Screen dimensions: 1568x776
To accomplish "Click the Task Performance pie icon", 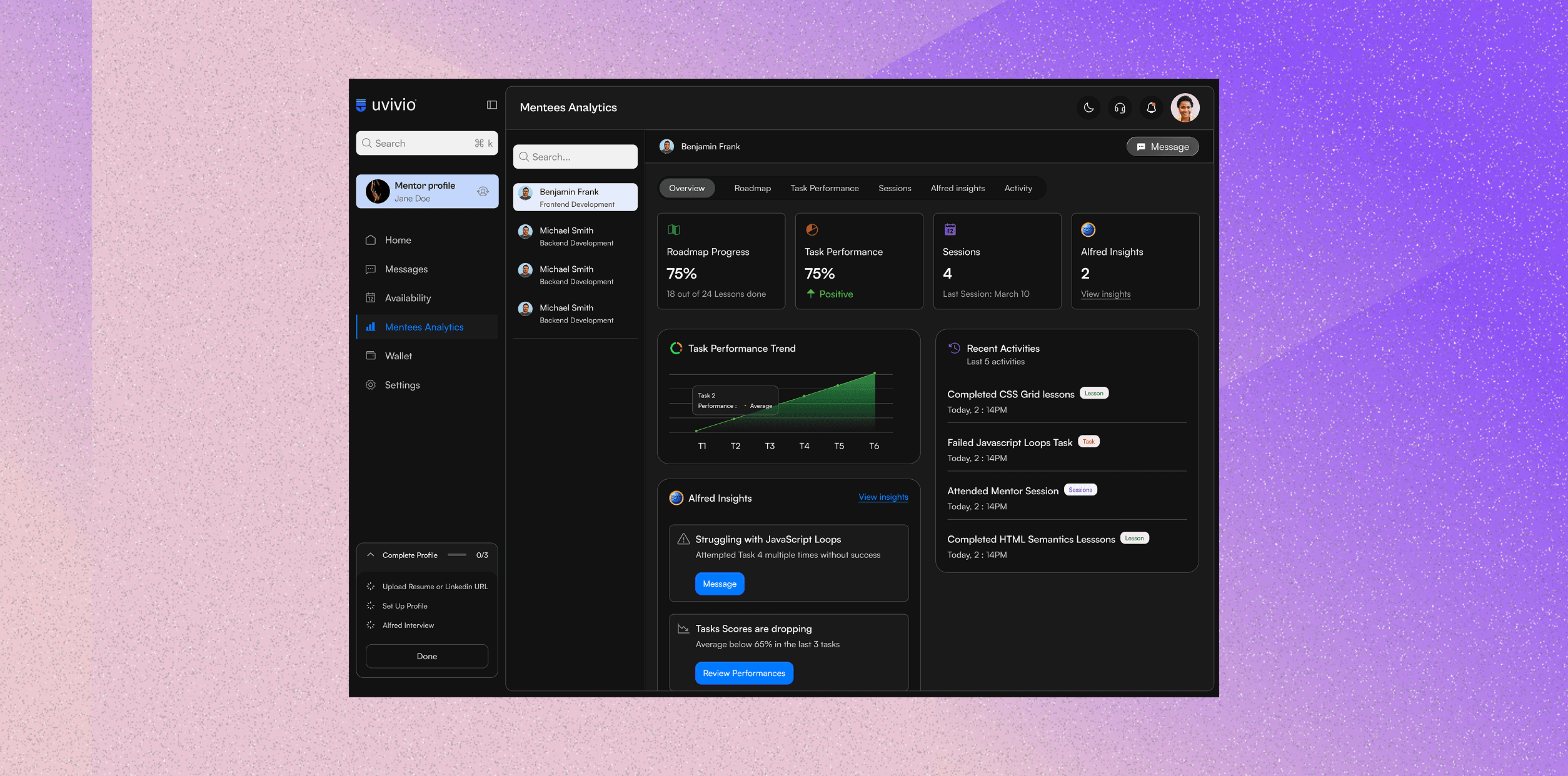I will pos(812,230).
